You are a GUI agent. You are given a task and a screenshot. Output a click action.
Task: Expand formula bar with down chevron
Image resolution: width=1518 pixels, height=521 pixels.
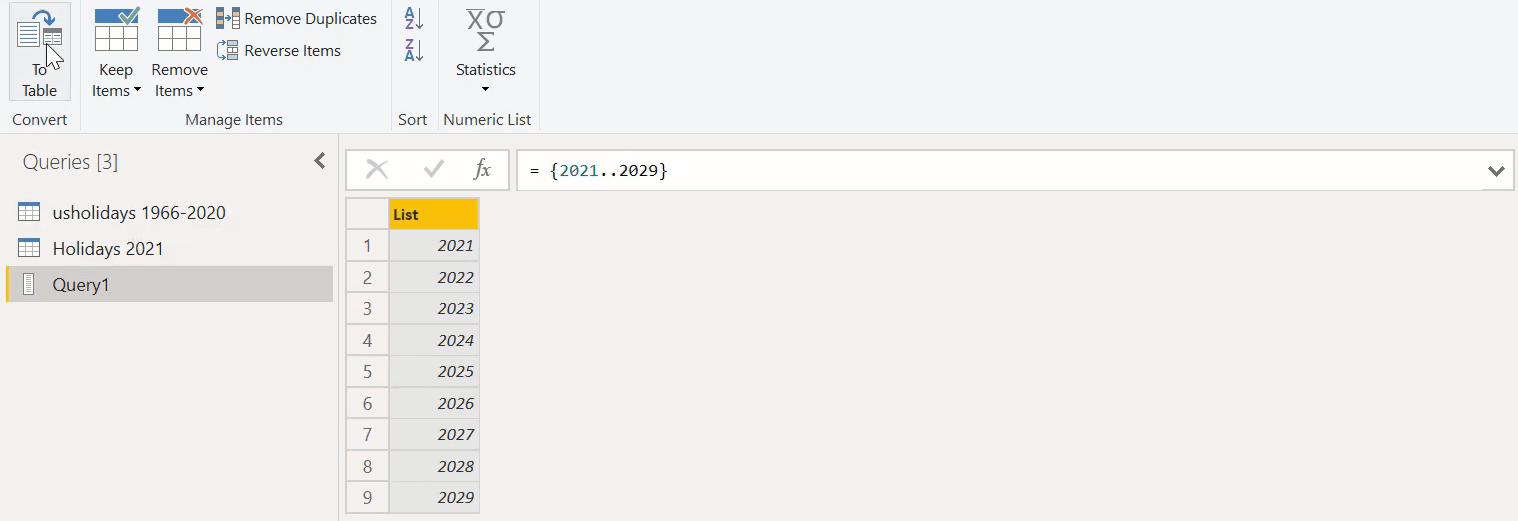click(1496, 171)
